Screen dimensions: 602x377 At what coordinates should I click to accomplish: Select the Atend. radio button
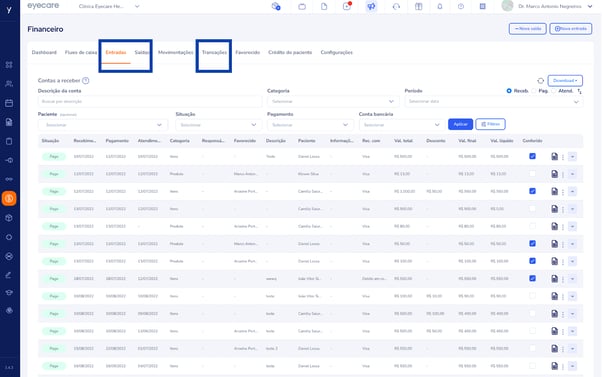coord(554,91)
